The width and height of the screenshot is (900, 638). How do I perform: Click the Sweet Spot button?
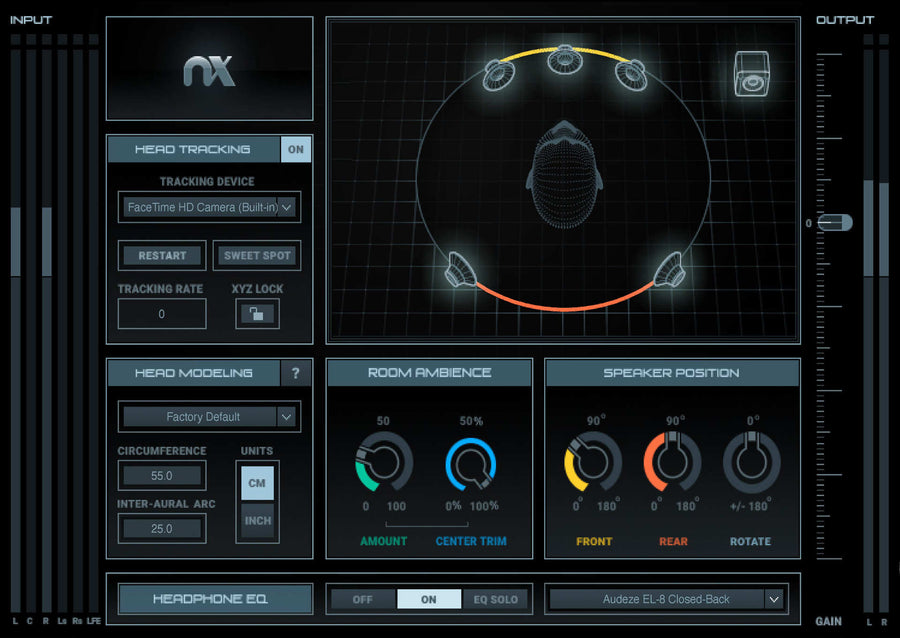click(257, 255)
